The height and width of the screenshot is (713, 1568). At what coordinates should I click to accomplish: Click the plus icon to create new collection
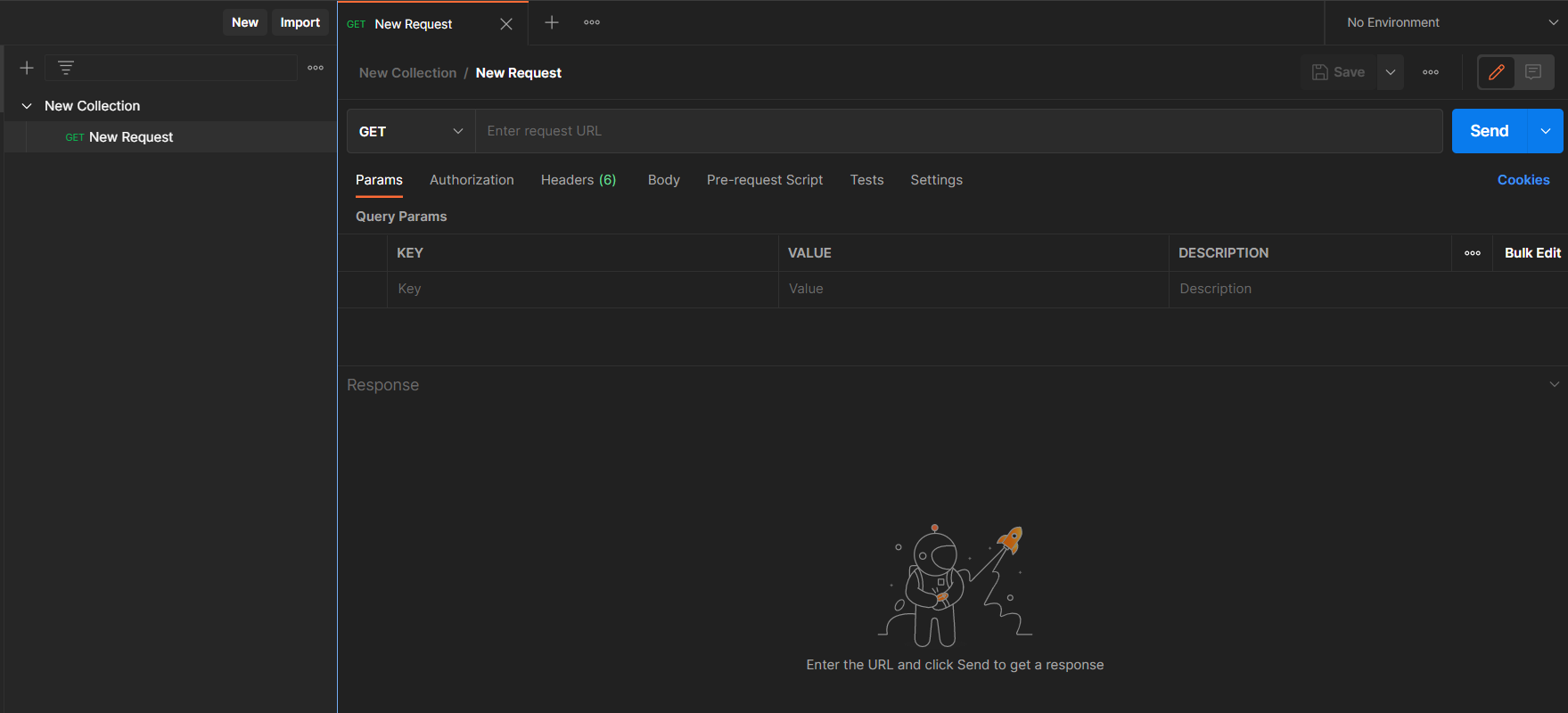(x=27, y=68)
